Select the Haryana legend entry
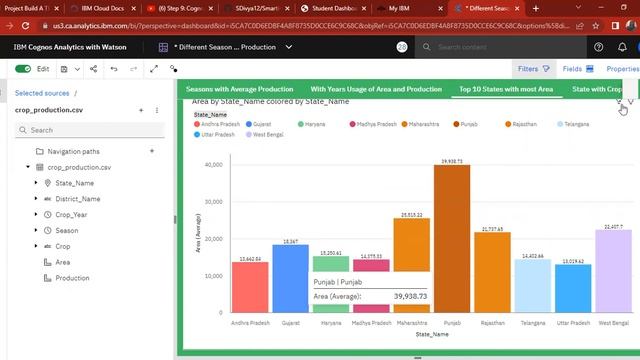The height and width of the screenshot is (360, 640). [311, 124]
